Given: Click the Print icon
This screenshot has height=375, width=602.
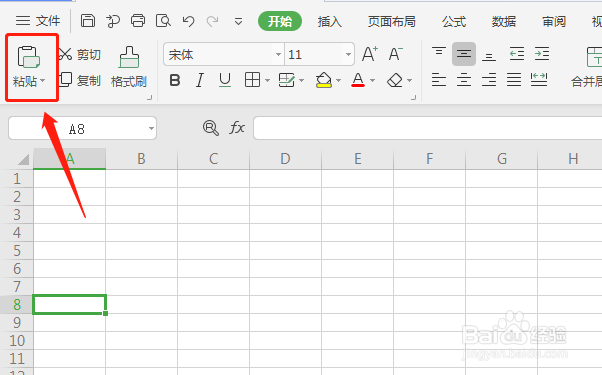Looking at the screenshot, I should tap(138, 21).
